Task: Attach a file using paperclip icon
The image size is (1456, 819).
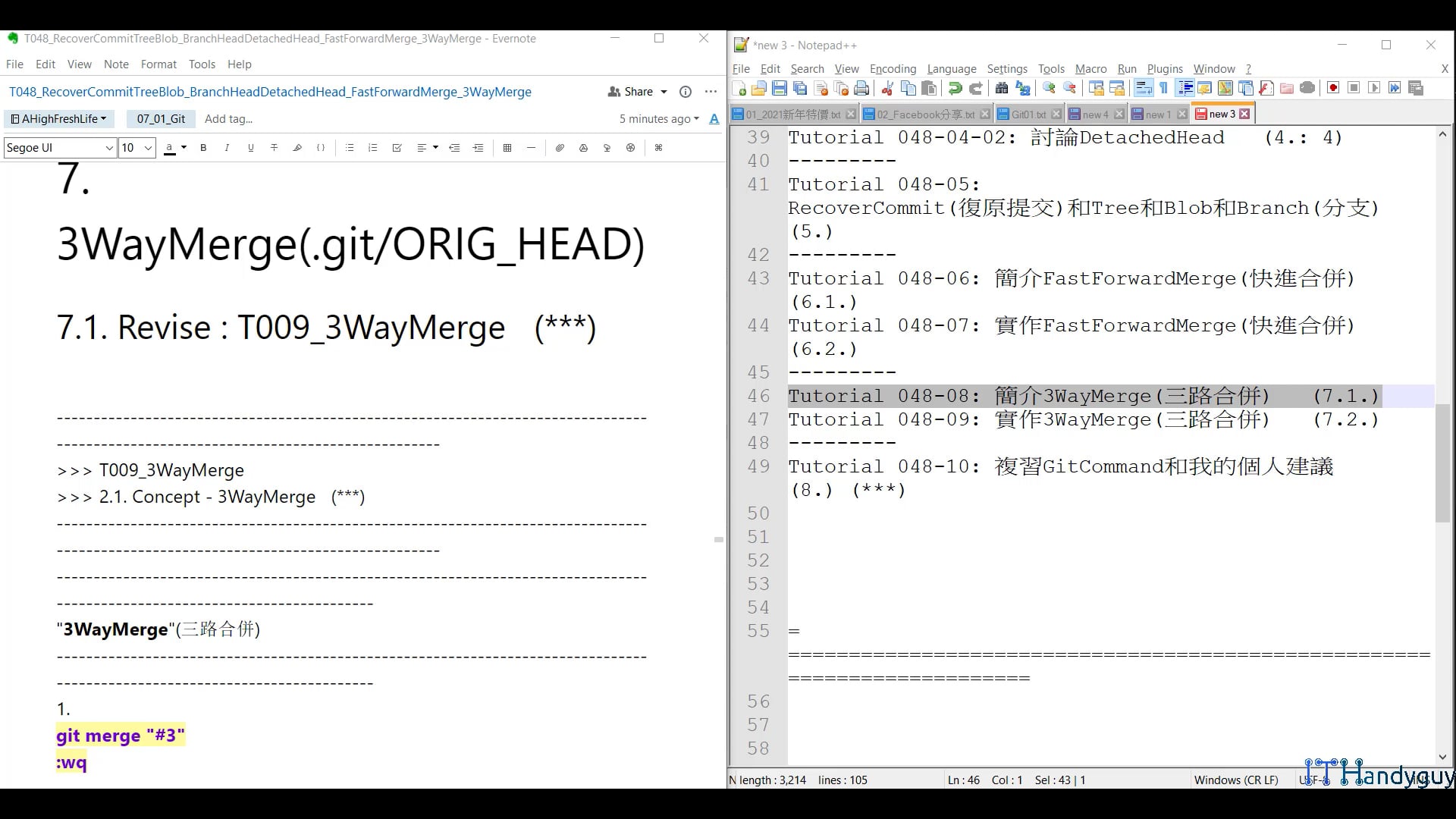Action: [x=560, y=148]
